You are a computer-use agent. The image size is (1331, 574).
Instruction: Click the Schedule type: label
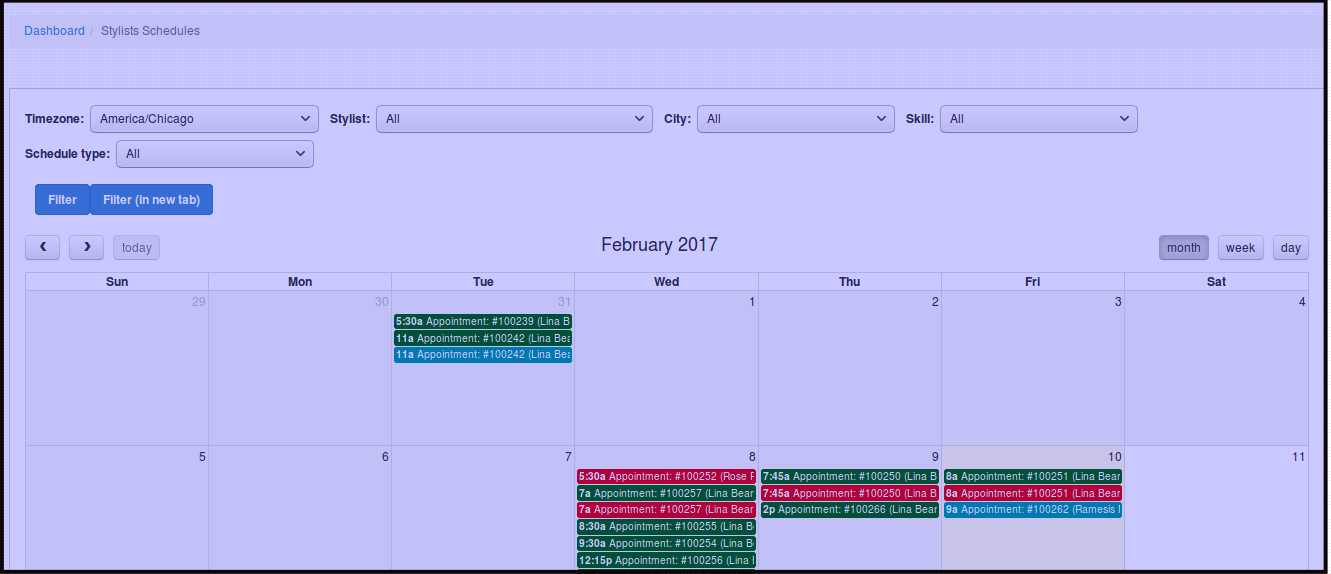pyautogui.click(x=67, y=154)
